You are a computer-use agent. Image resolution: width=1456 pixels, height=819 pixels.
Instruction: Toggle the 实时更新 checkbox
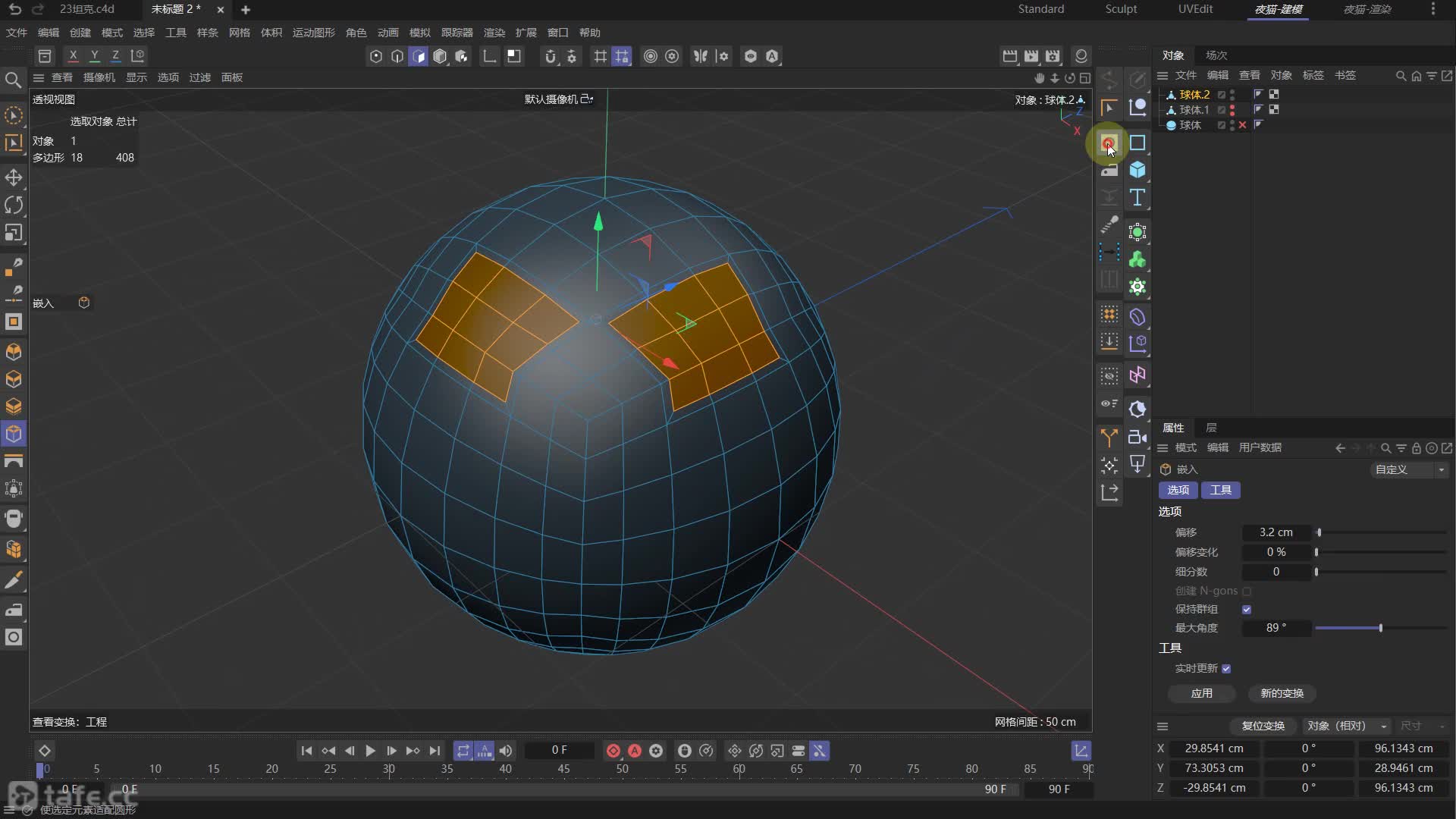click(1226, 669)
